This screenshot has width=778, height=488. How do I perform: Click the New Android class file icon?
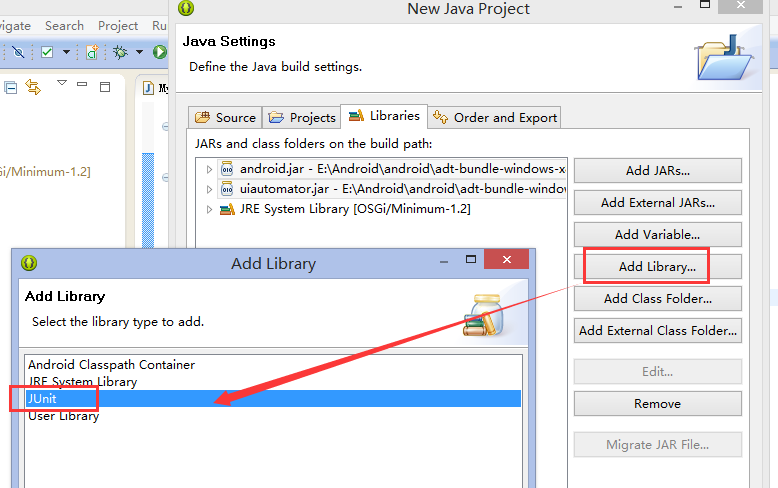(x=92, y=52)
